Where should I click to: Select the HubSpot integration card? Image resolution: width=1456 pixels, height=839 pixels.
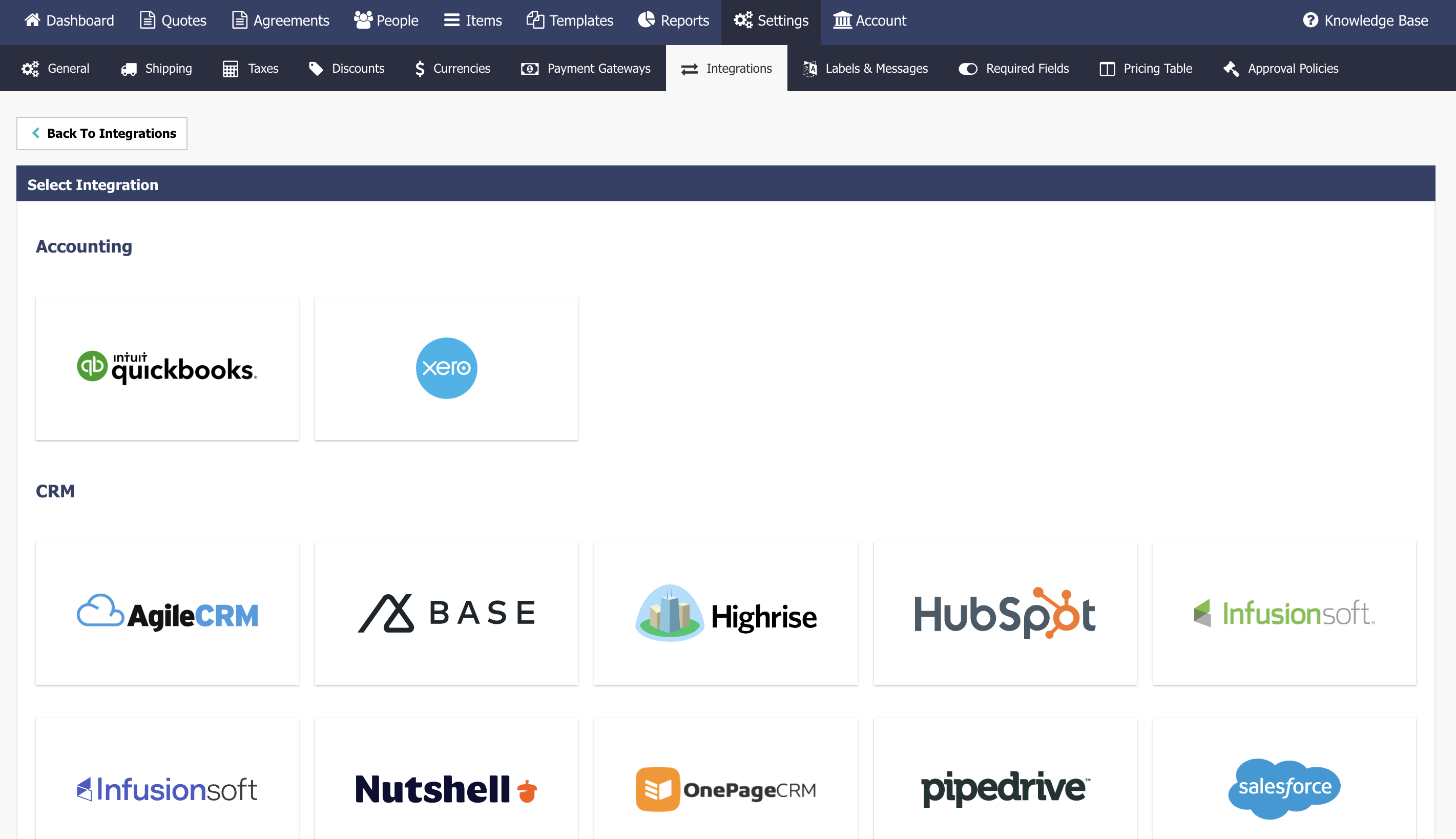tap(1006, 613)
